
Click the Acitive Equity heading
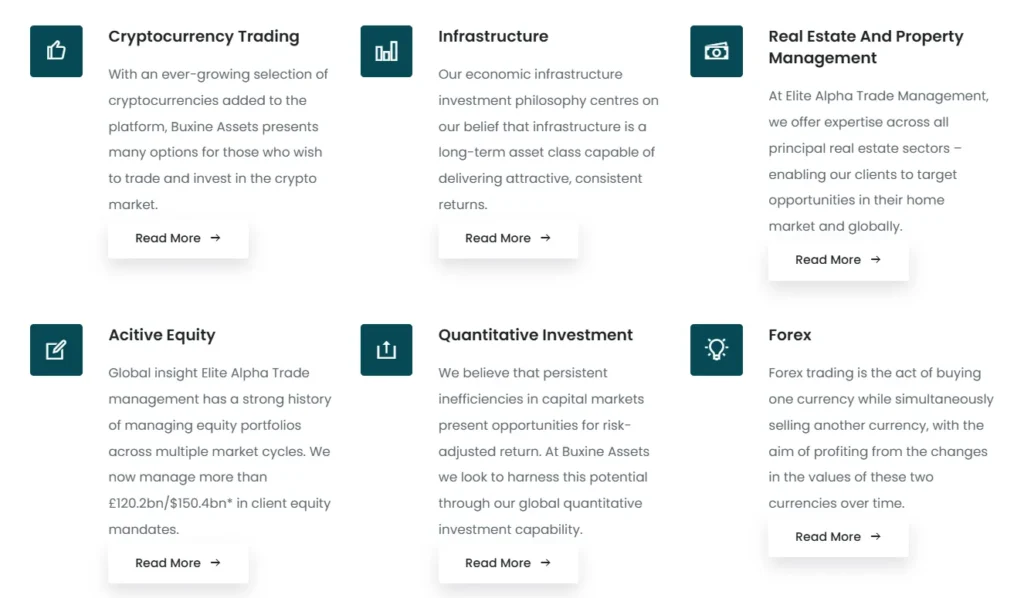coord(162,336)
